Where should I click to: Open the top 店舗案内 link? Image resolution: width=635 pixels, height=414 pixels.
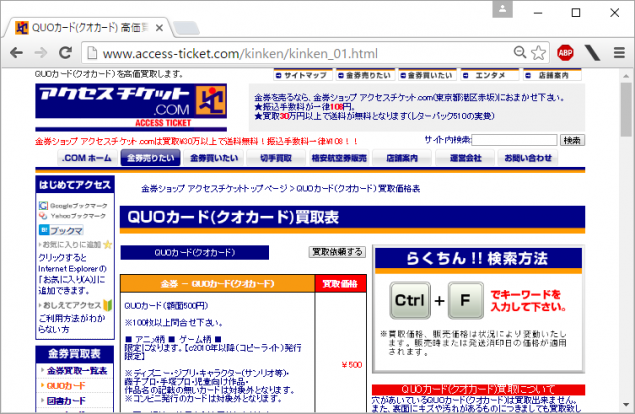point(552,75)
